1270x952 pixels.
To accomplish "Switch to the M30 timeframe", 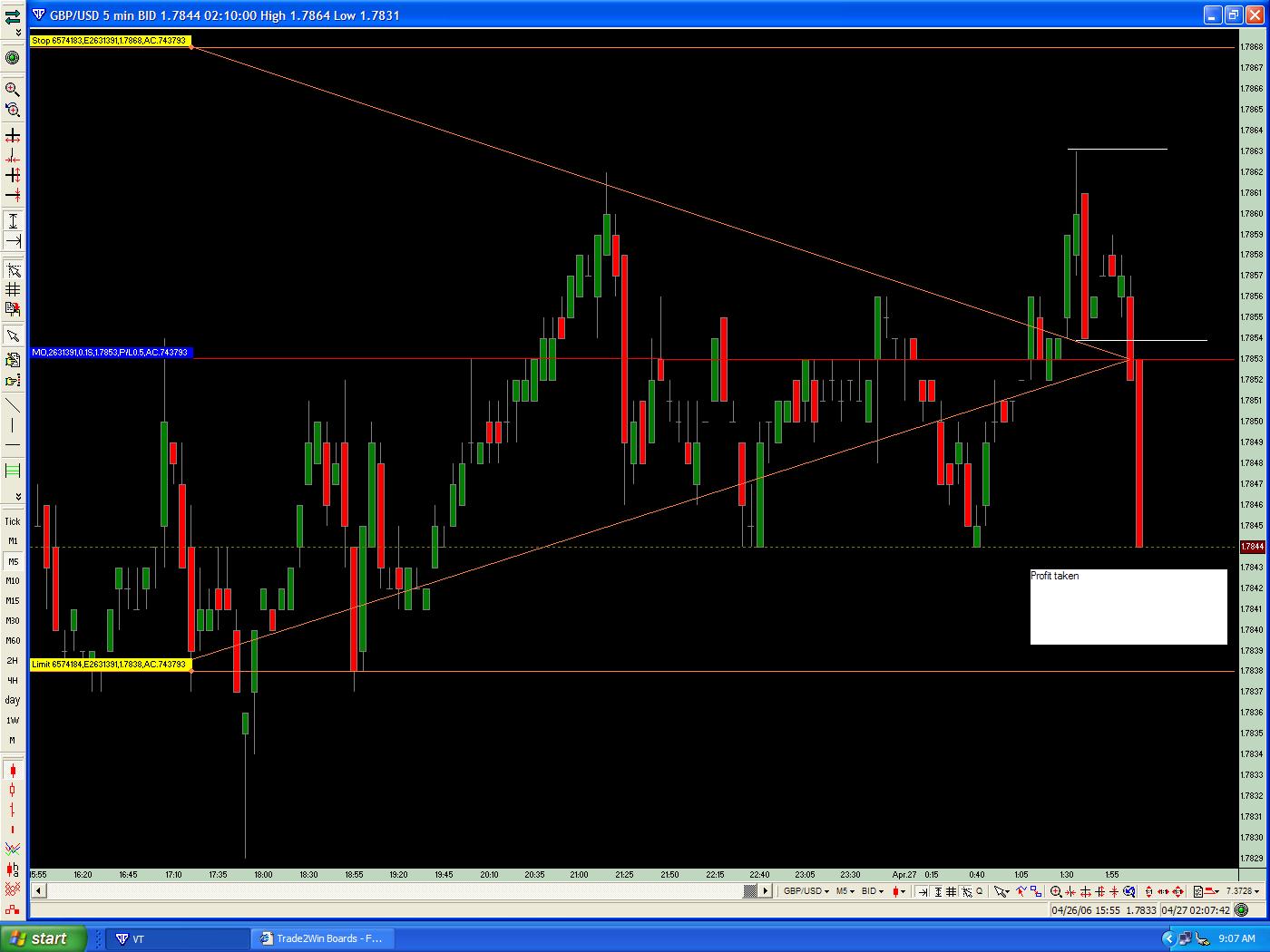I will (x=13, y=621).
